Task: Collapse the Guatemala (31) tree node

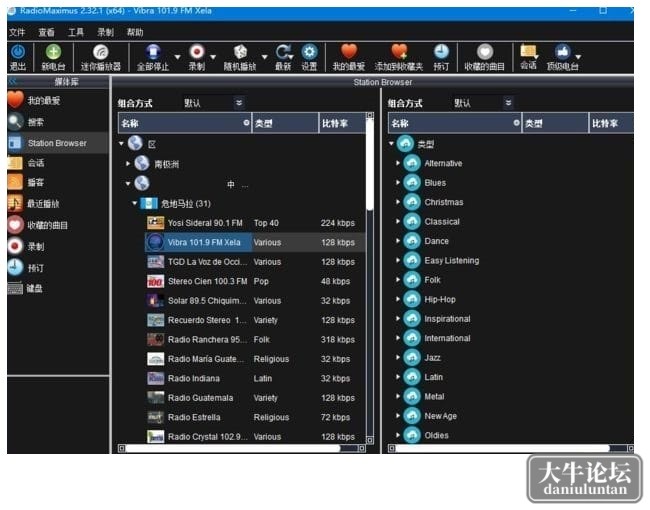Action: coord(134,203)
